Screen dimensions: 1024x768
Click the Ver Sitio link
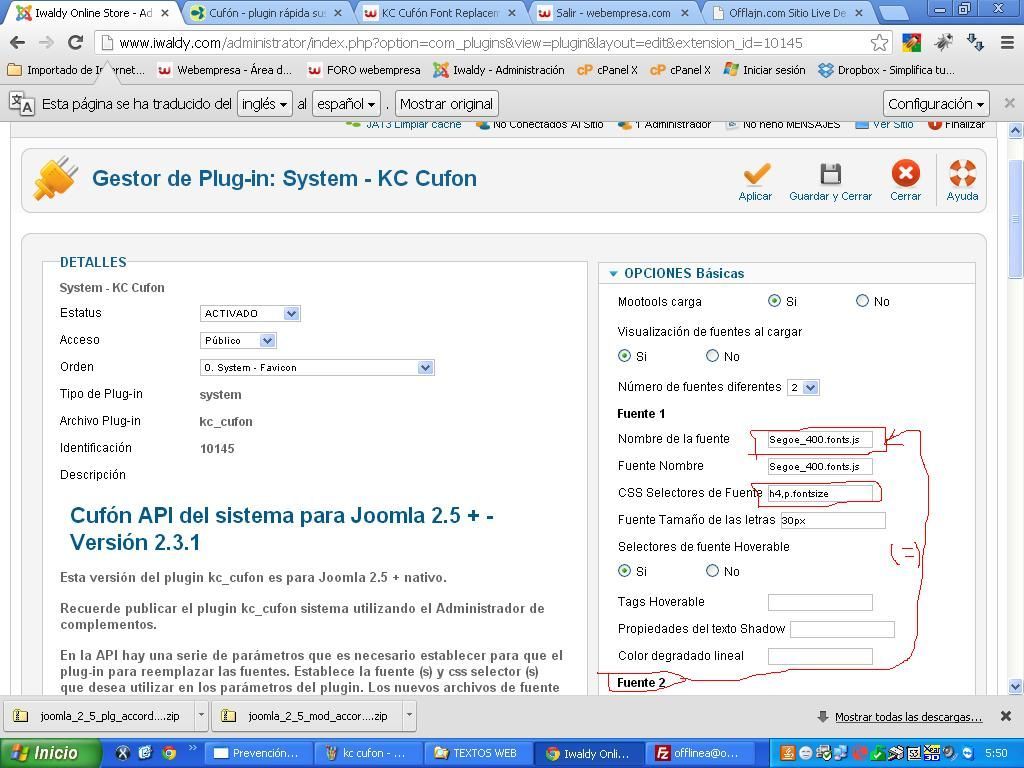[885, 124]
